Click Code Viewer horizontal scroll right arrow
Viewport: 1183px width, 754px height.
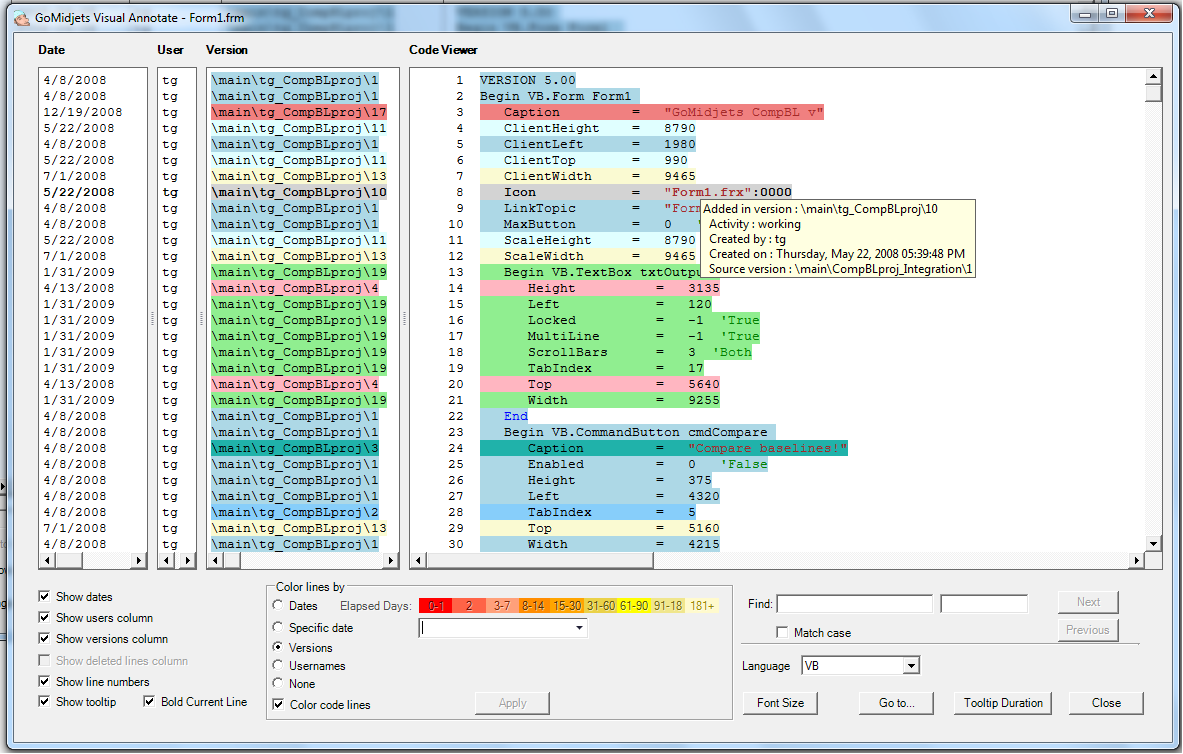pyautogui.click(x=1137, y=560)
